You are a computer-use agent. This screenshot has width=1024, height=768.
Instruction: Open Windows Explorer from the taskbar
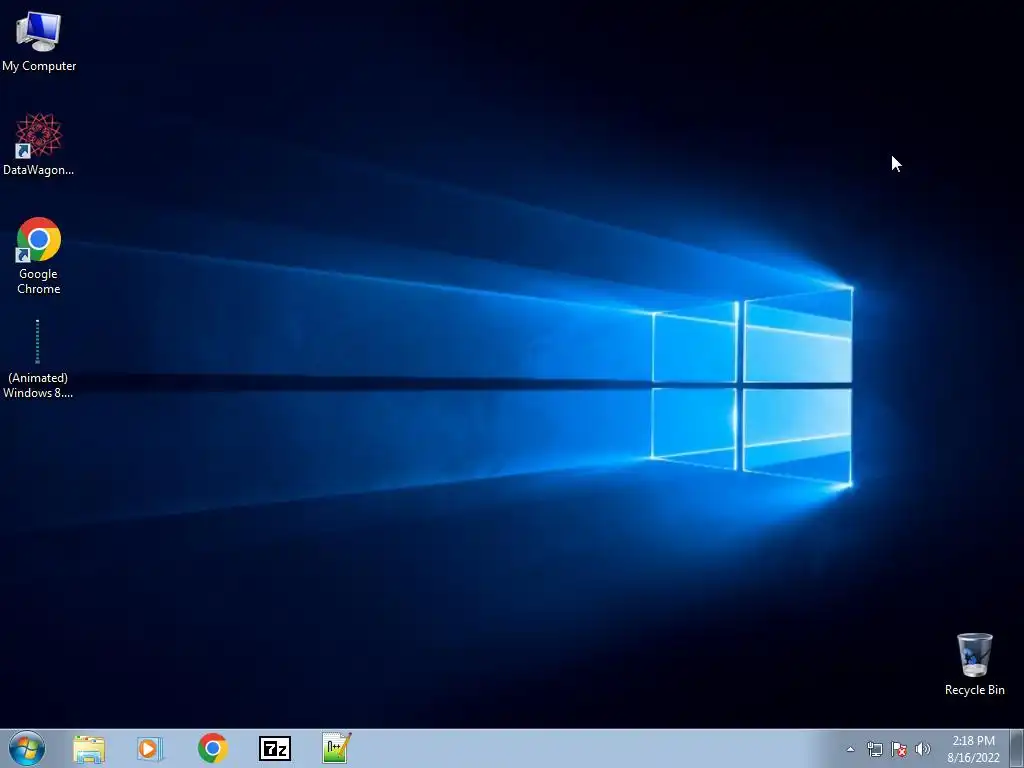89,749
